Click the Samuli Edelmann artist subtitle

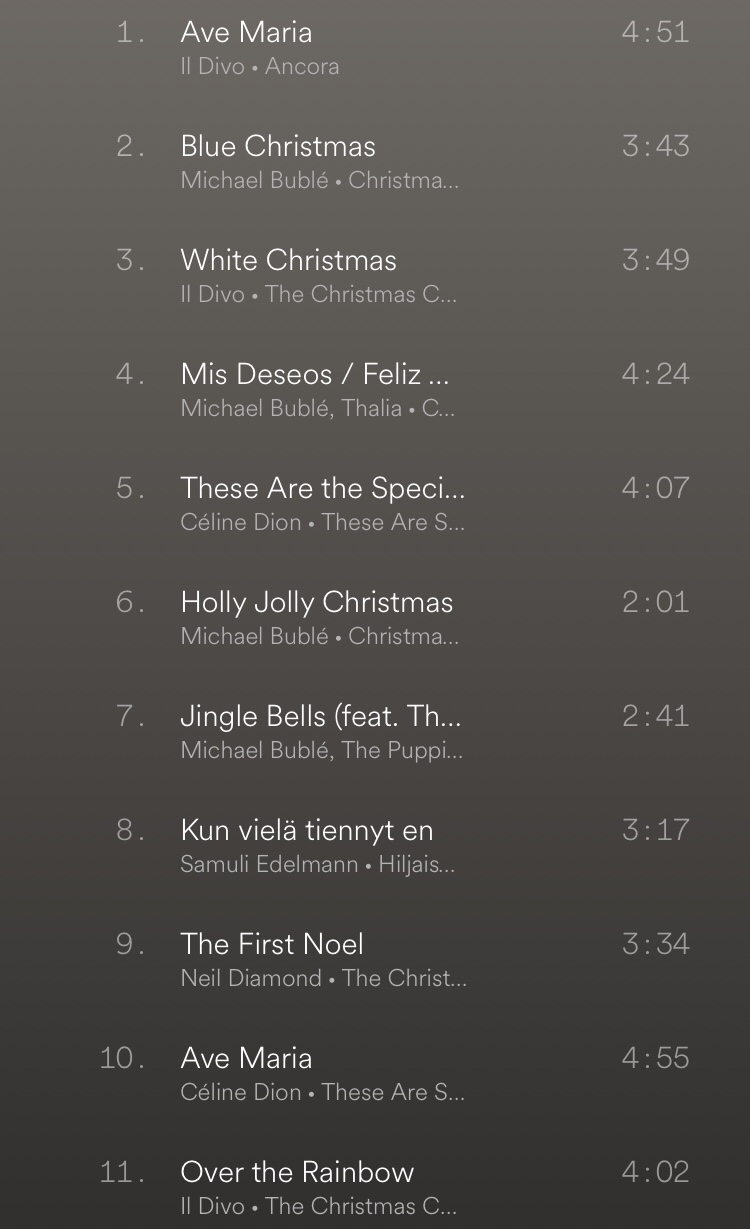[269, 865]
